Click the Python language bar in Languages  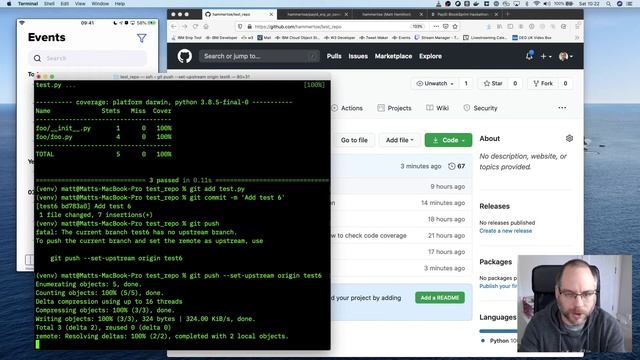pos(498,331)
